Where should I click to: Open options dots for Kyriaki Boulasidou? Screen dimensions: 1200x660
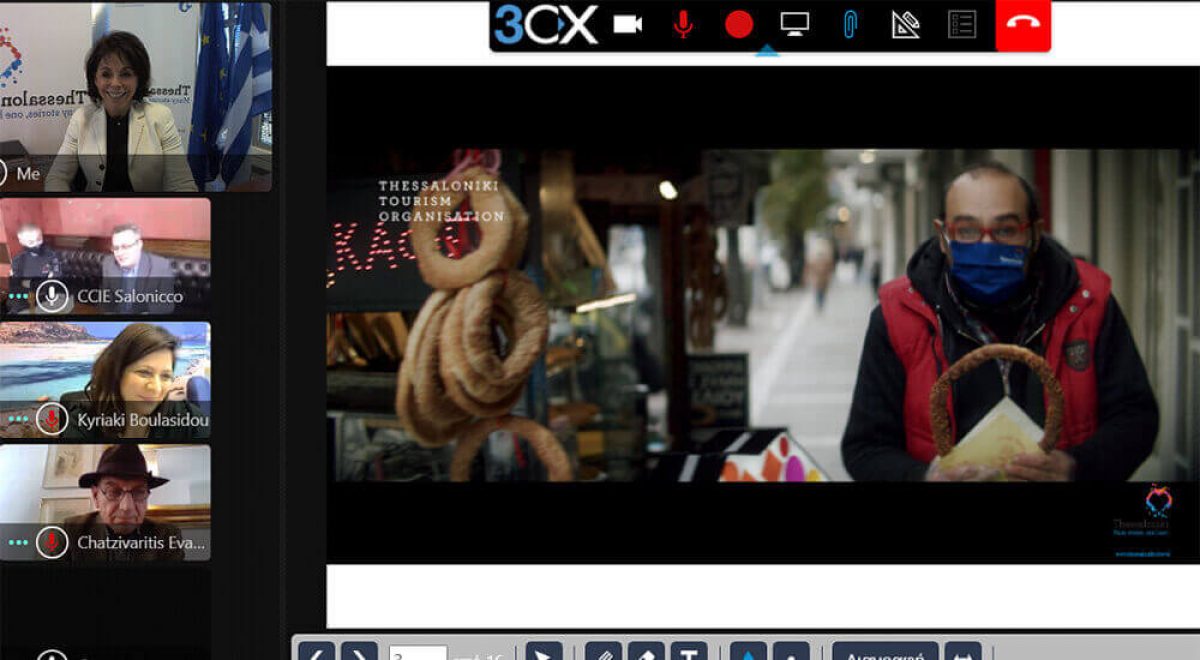(x=18, y=420)
